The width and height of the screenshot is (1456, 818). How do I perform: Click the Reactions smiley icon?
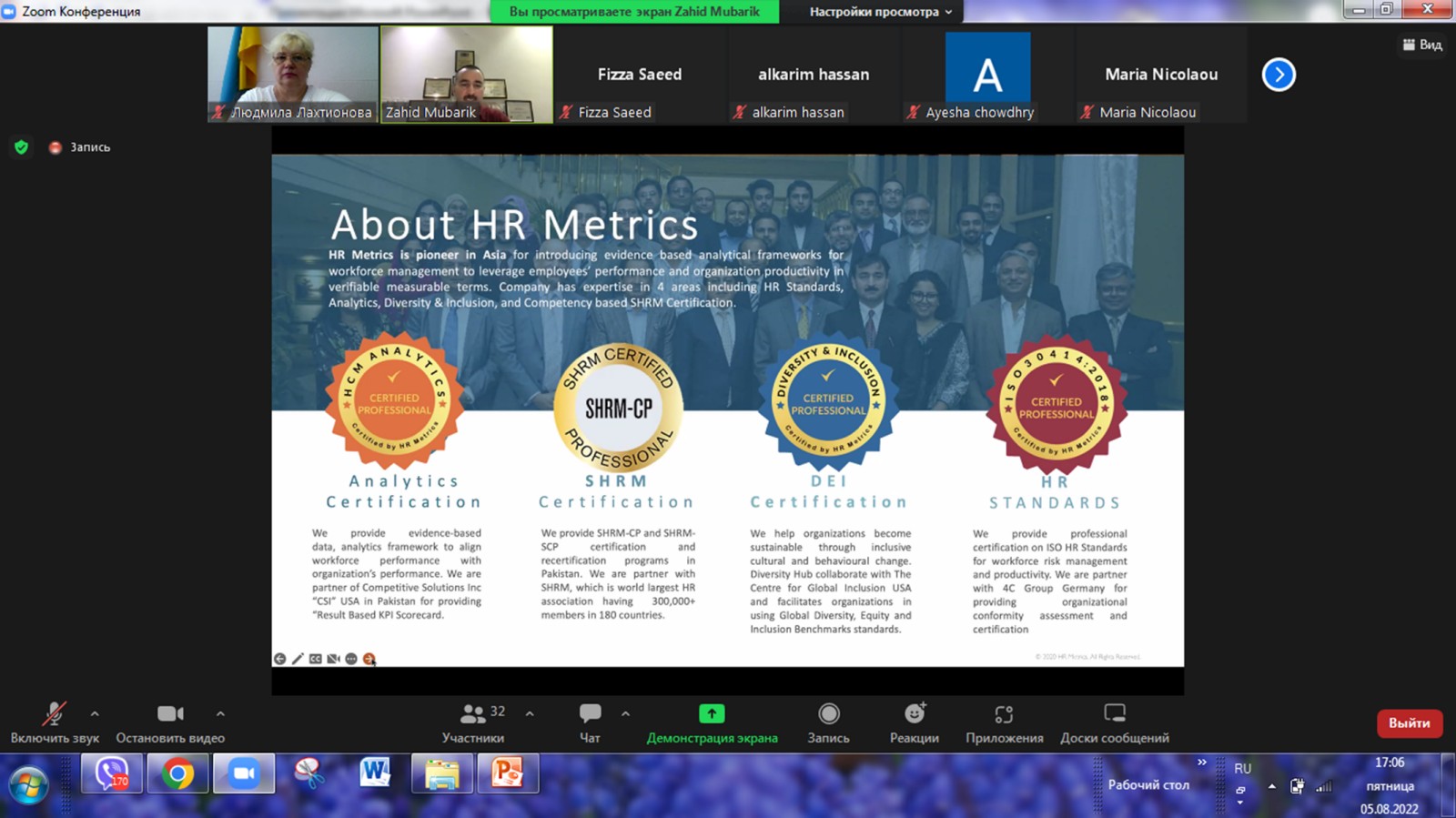(x=914, y=714)
